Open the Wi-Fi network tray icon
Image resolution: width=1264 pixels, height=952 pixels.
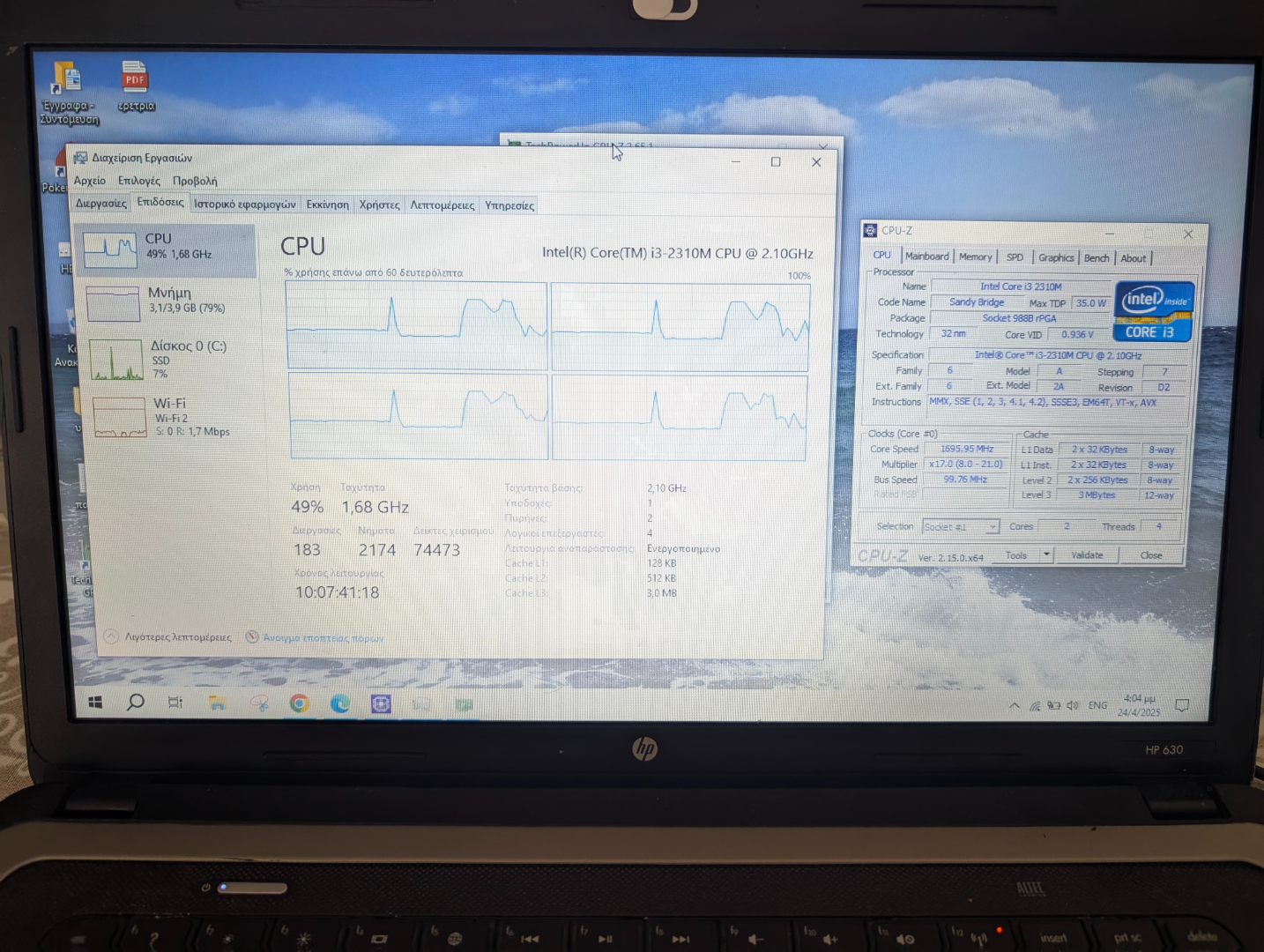[1035, 705]
